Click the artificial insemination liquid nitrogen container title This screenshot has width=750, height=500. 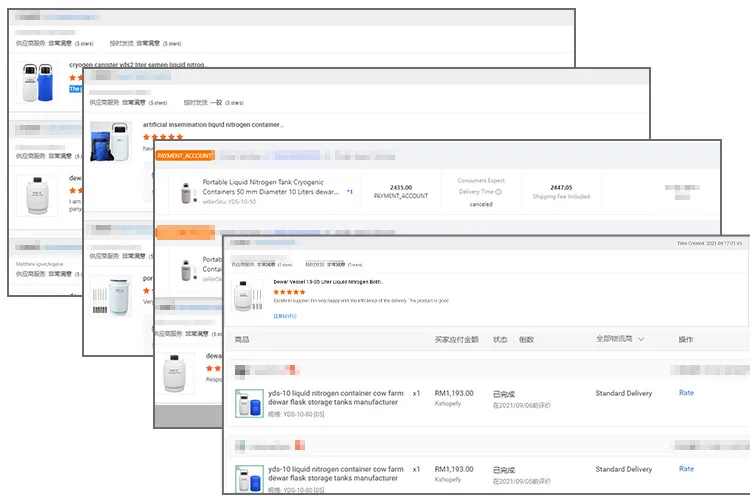point(213,125)
